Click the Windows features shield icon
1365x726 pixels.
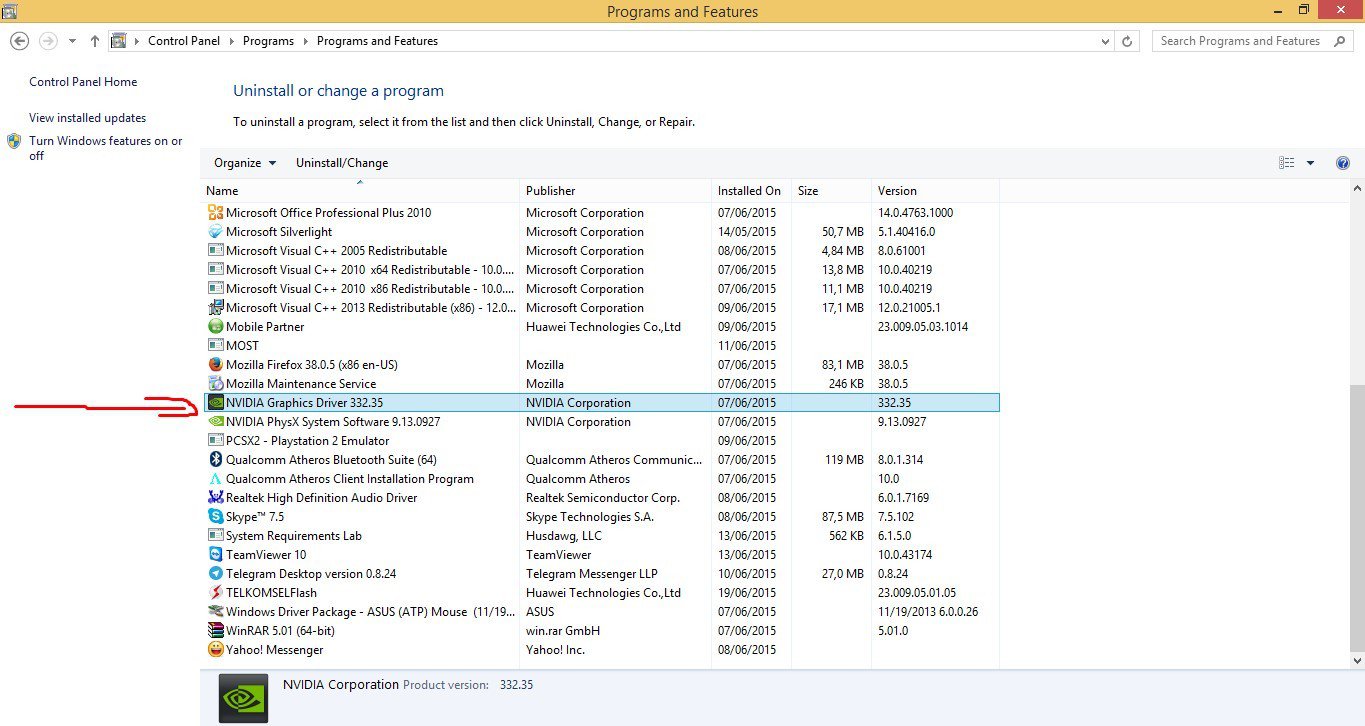(x=15, y=141)
